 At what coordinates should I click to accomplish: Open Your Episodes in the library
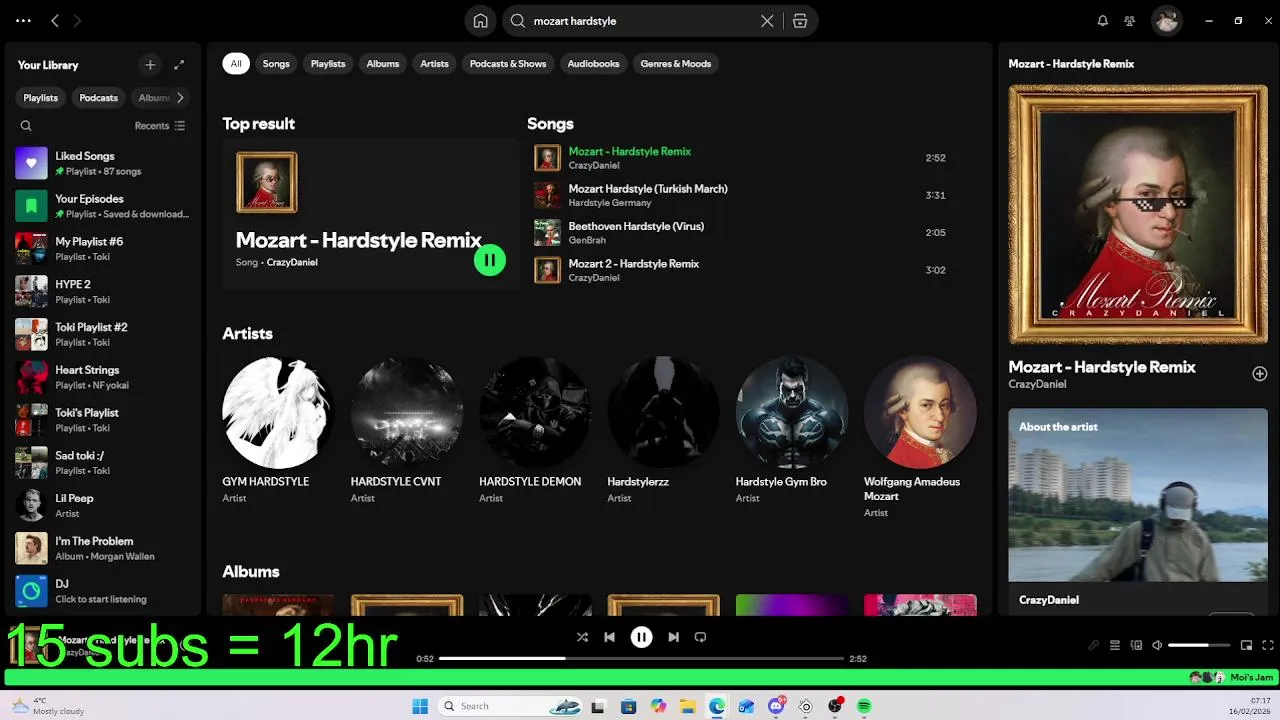102,206
